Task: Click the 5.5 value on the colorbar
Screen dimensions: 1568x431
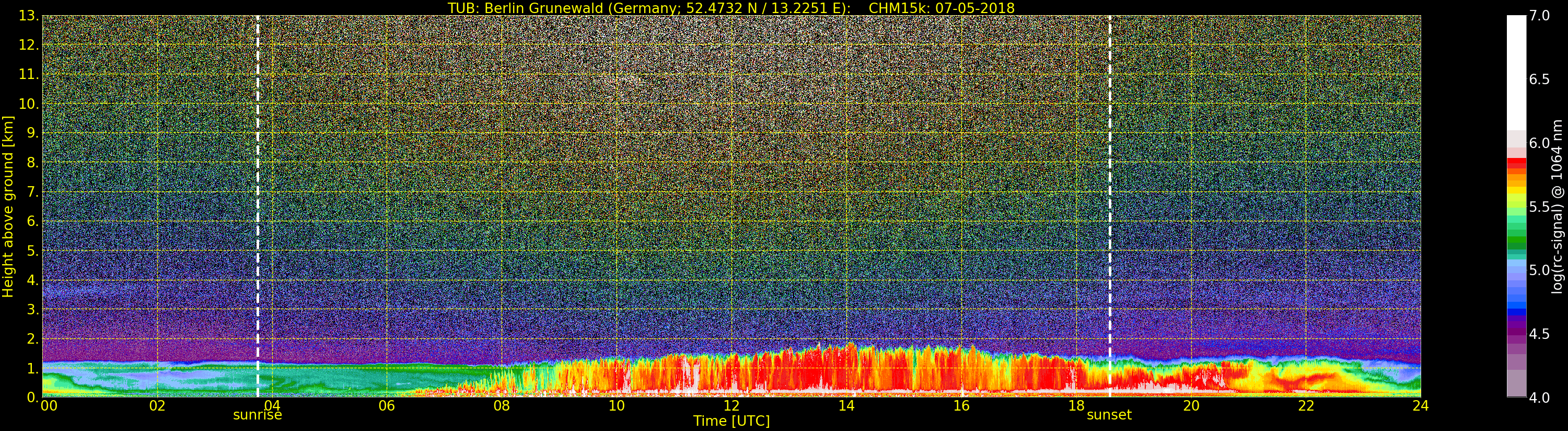Action: click(1539, 207)
